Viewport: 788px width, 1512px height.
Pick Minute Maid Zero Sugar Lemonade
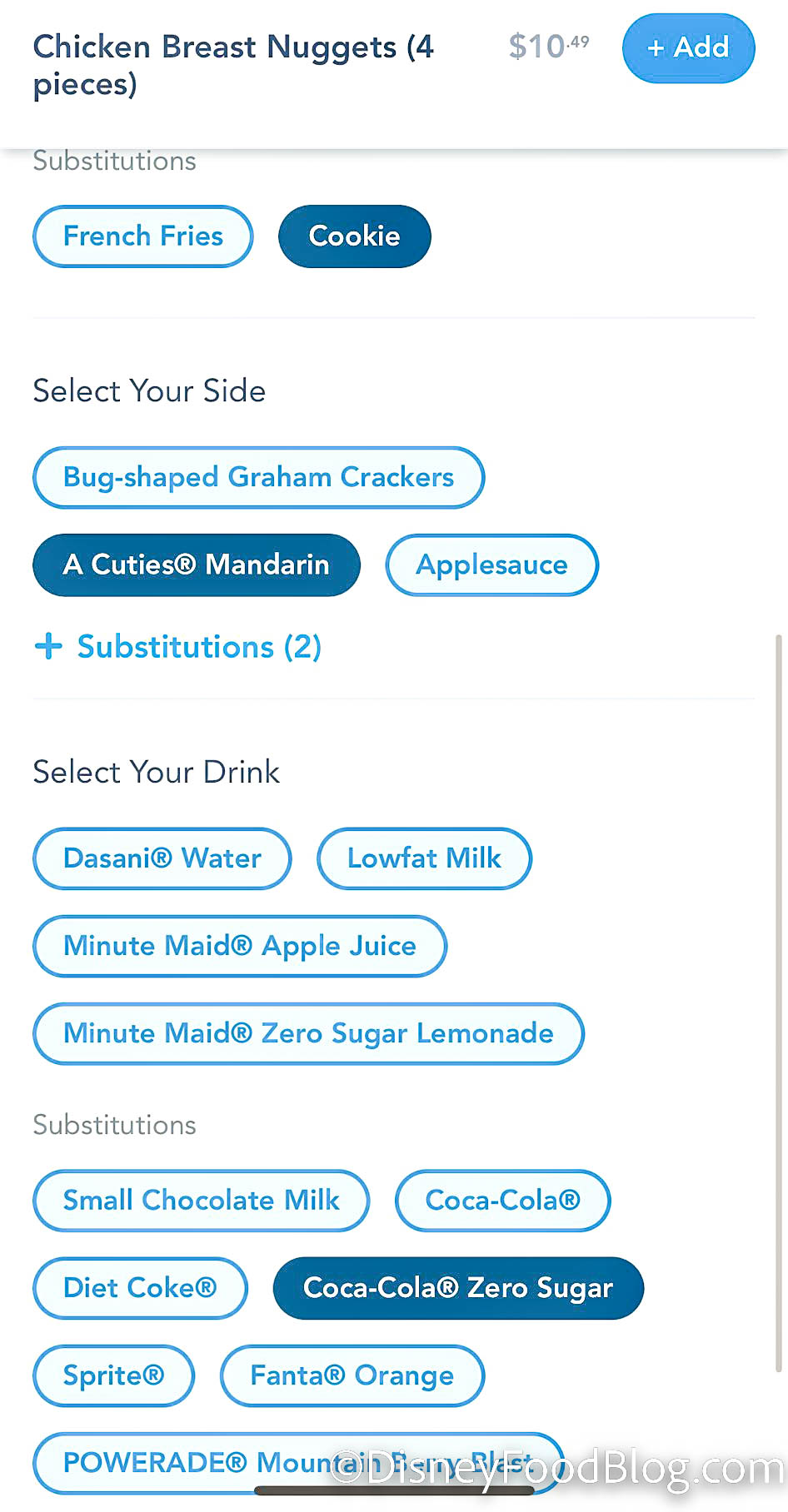308,1033
